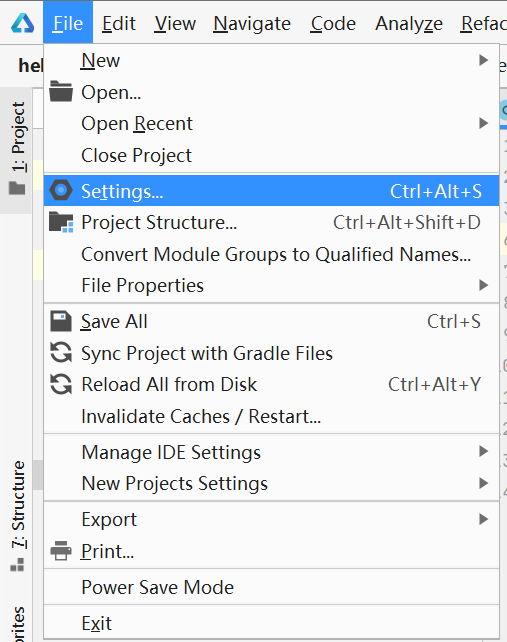The width and height of the screenshot is (507, 642).
Task: Open the Edit menu
Action: 119,23
